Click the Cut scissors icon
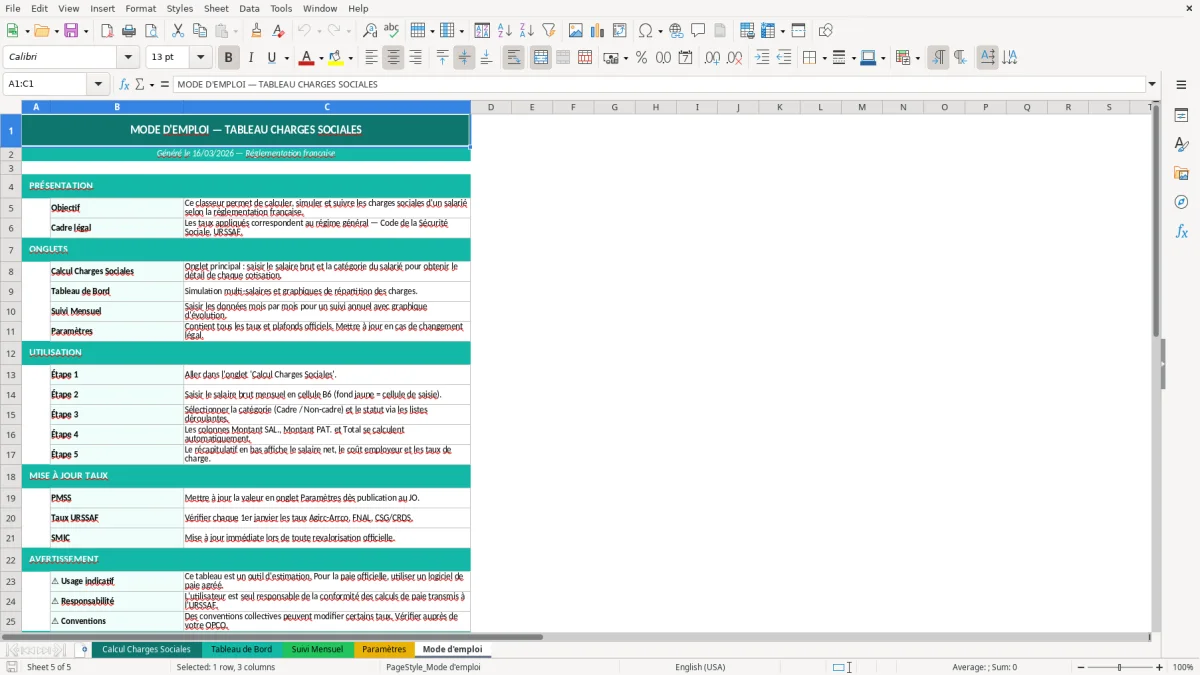The image size is (1200, 675). pyautogui.click(x=177, y=31)
